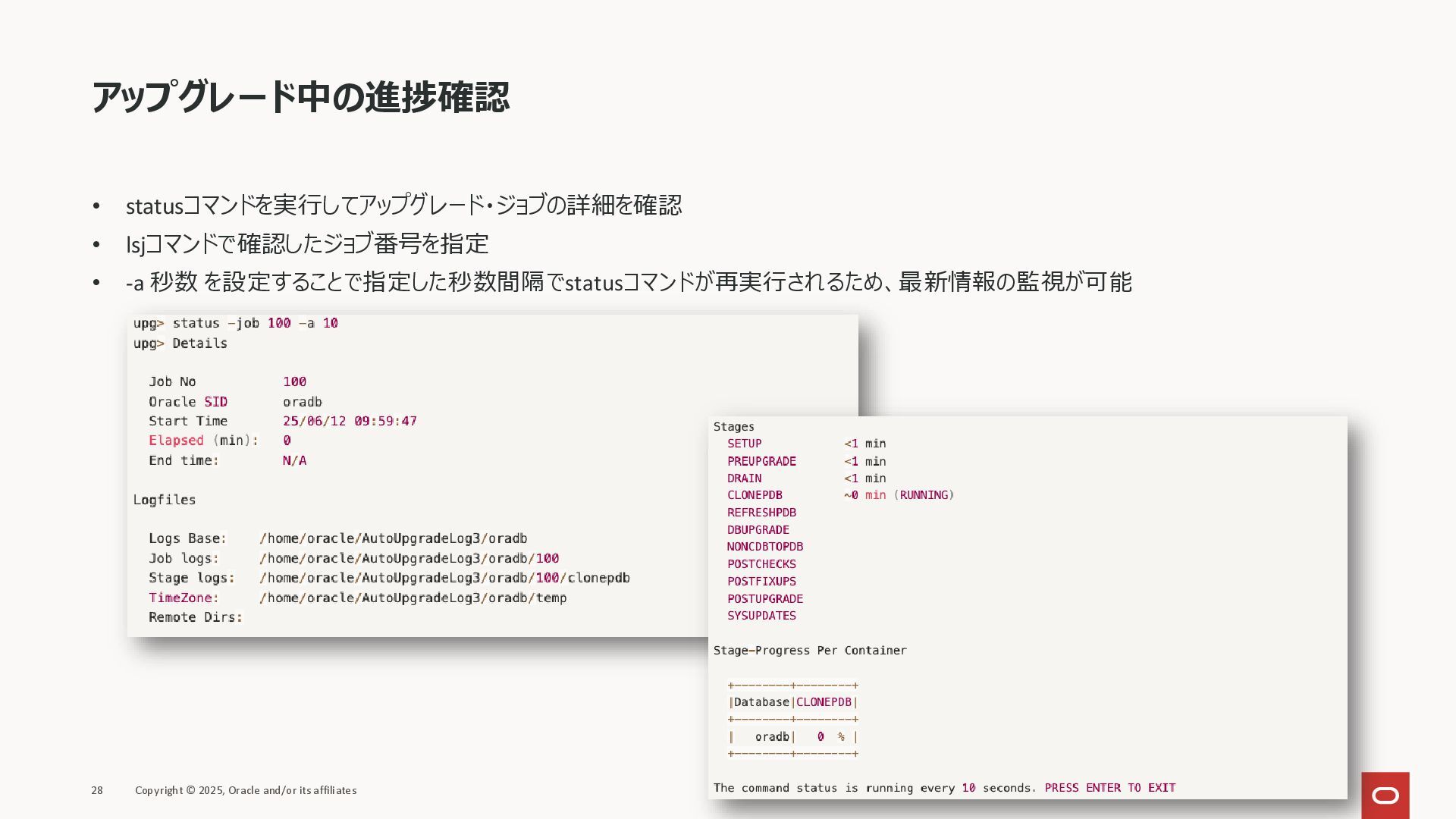Click the NONCDBTOPDB stage

[x=765, y=547]
